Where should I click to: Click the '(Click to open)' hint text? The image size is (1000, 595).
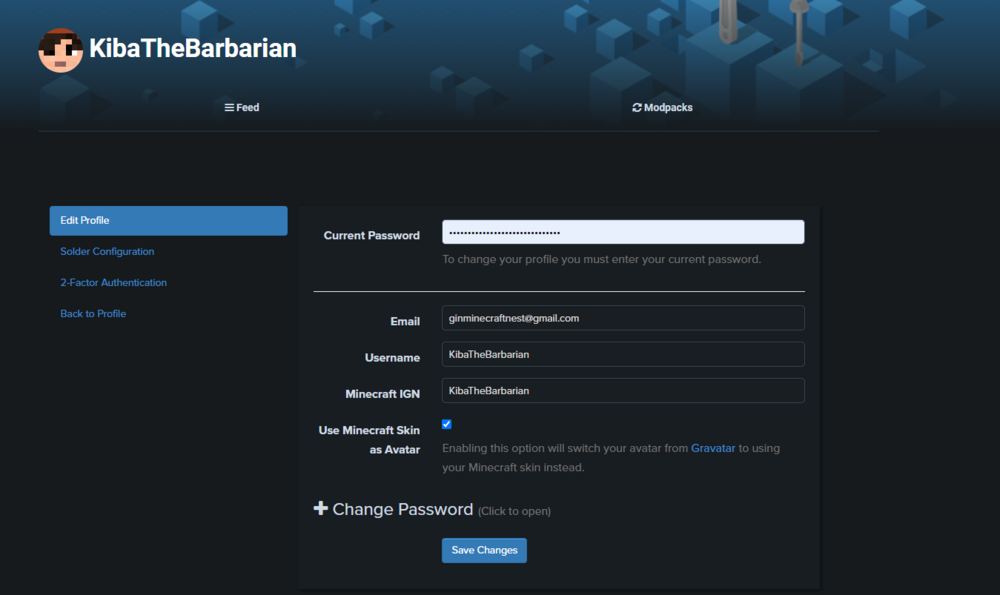coord(514,511)
